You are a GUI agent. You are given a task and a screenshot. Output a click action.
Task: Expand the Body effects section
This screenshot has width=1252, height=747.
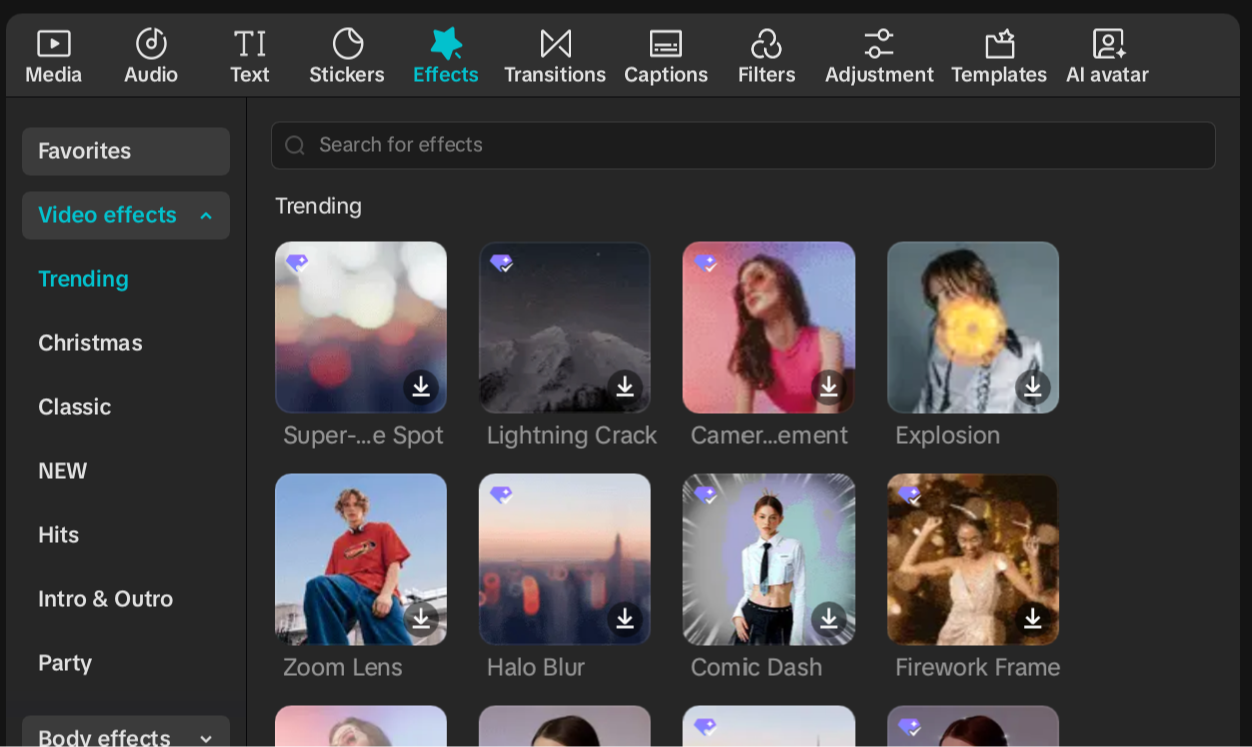tap(206, 738)
